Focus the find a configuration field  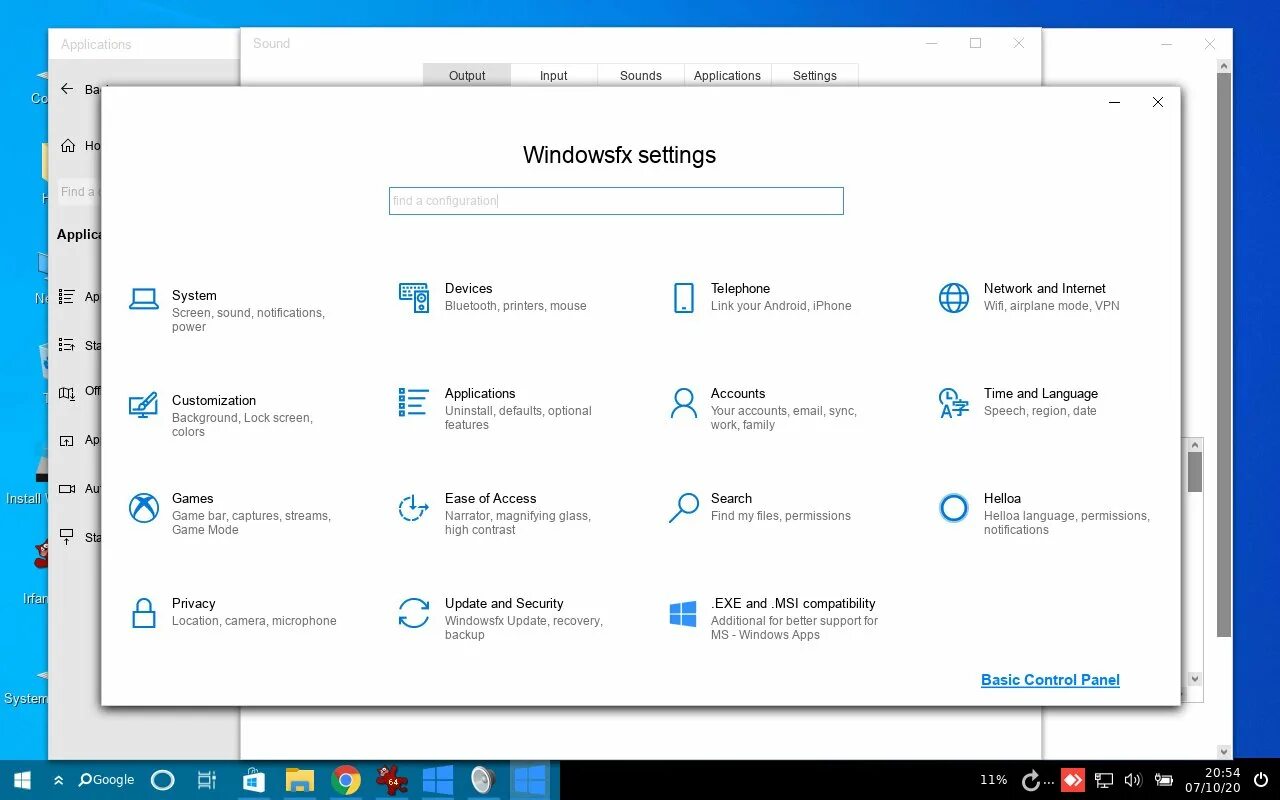[x=616, y=201]
